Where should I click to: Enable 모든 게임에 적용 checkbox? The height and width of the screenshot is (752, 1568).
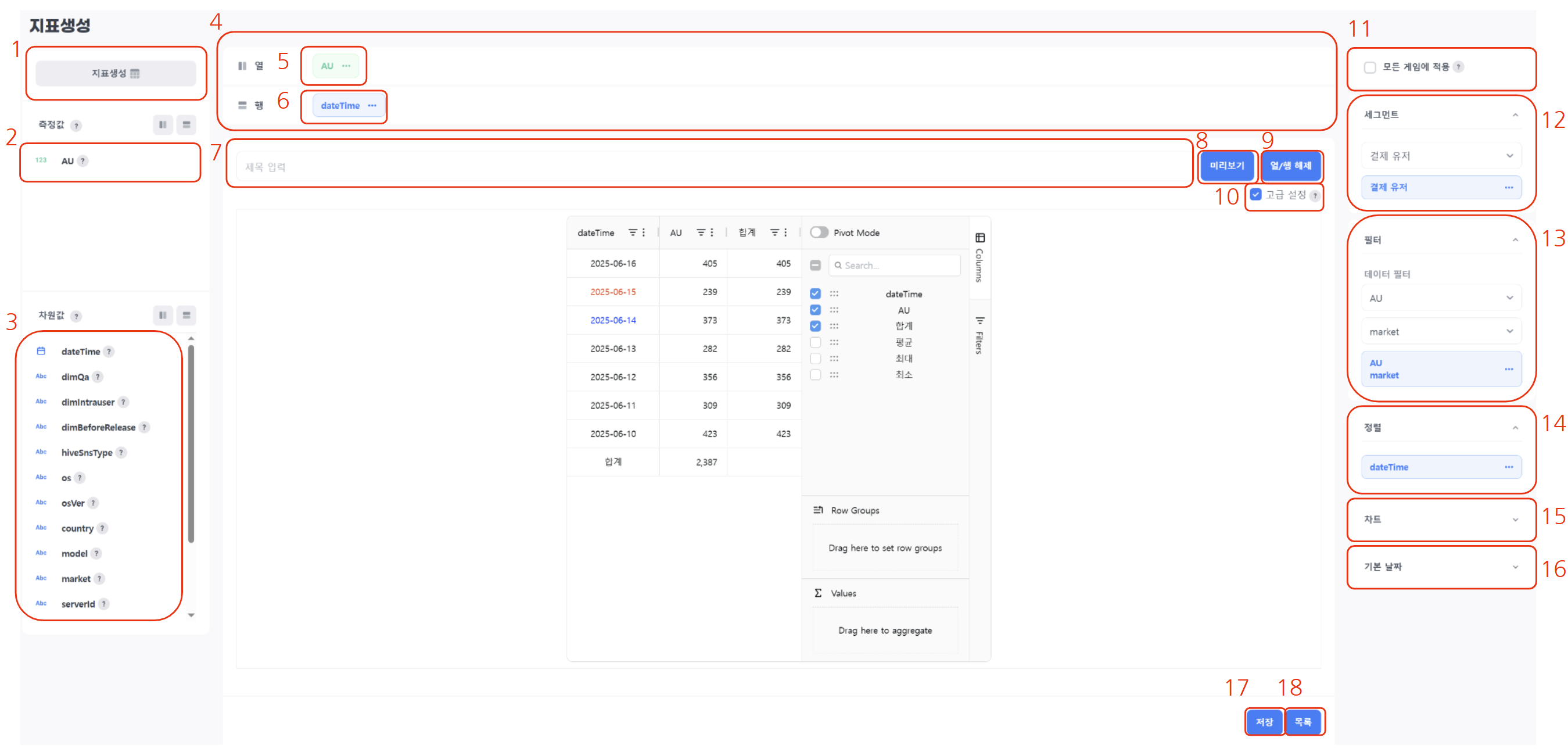tap(1369, 67)
